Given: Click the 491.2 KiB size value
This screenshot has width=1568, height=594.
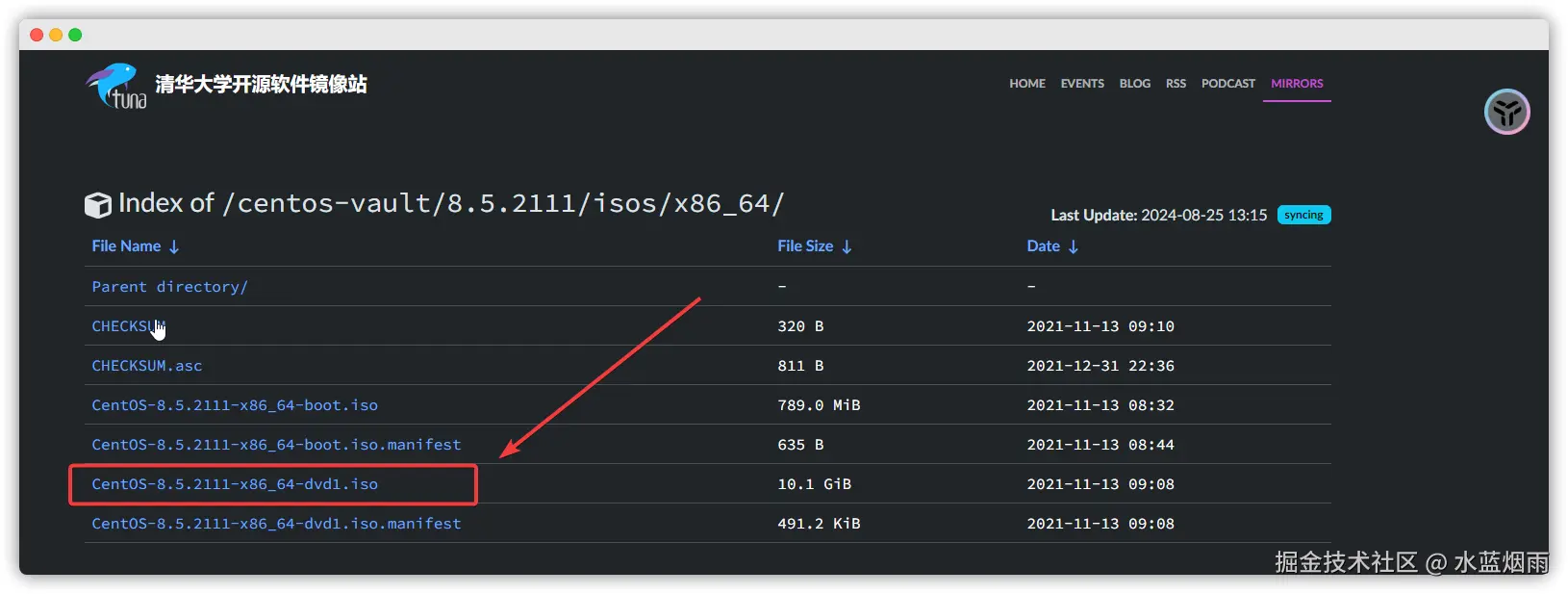Looking at the screenshot, I should click(x=819, y=524).
